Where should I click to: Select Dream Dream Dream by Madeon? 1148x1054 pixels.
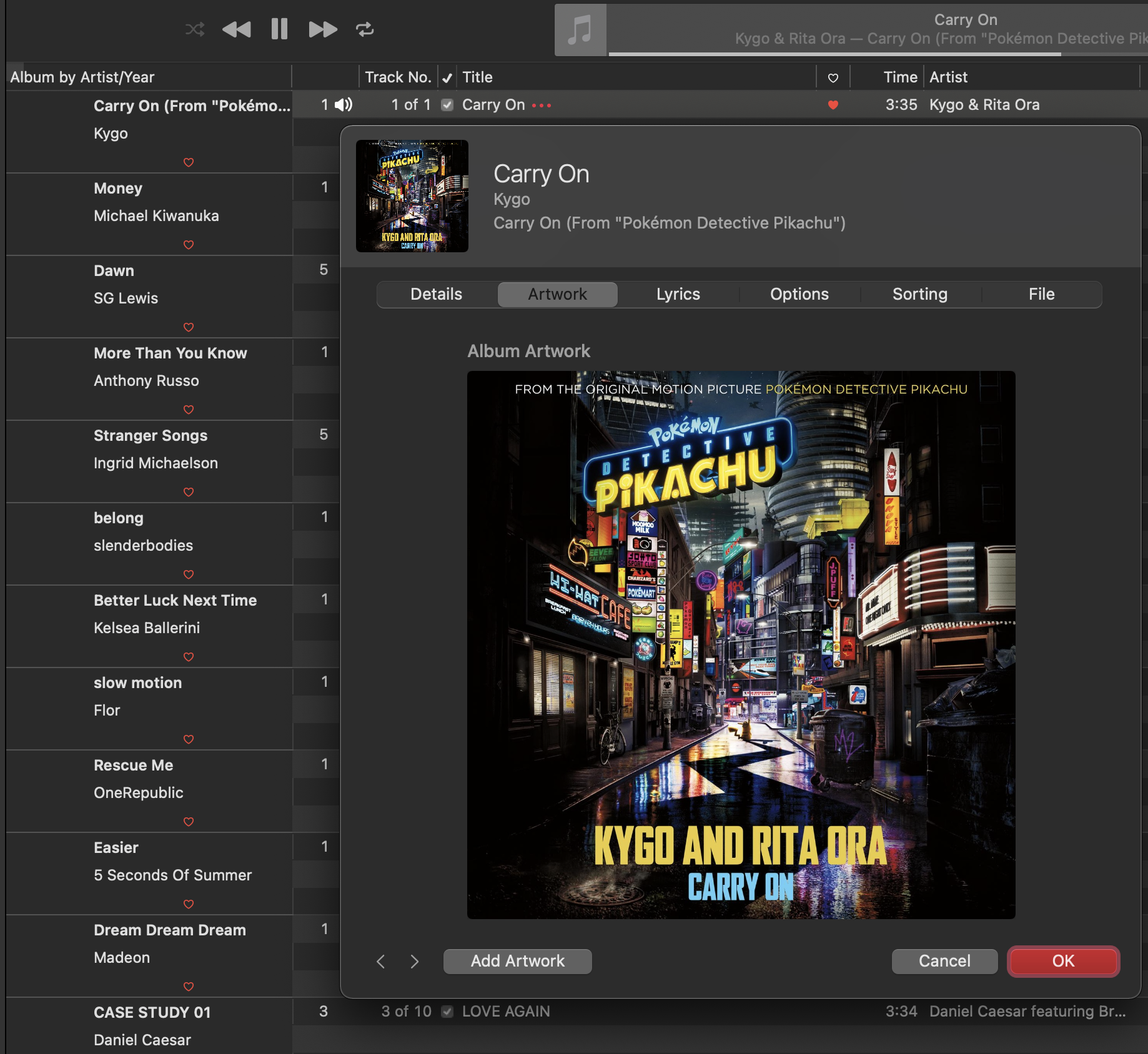pos(149,957)
